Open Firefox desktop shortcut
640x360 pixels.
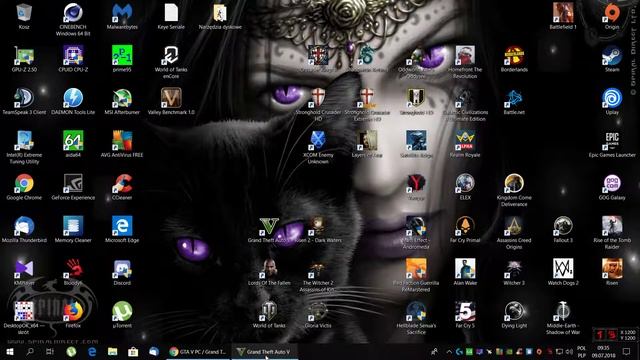(73, 315)
